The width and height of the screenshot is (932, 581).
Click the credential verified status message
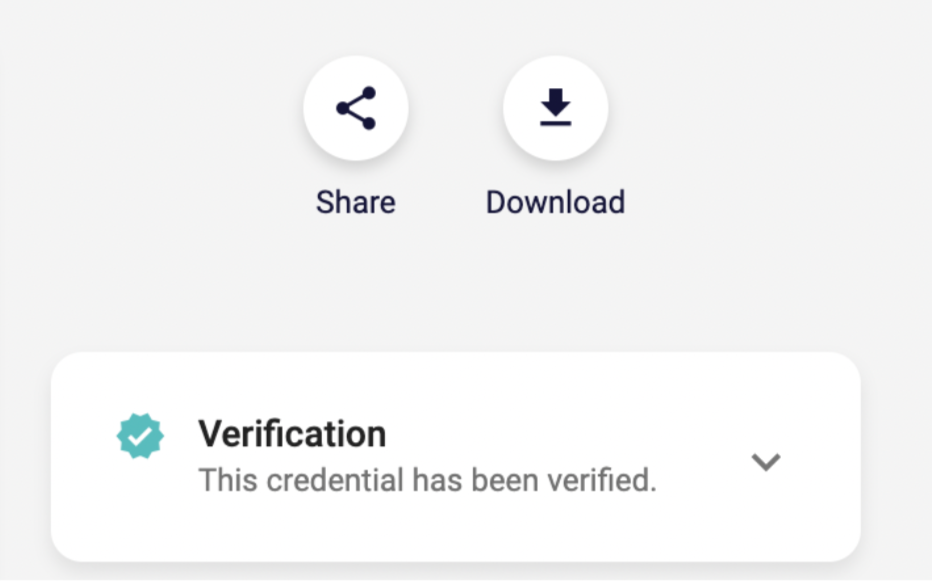[x=428, y=480]
